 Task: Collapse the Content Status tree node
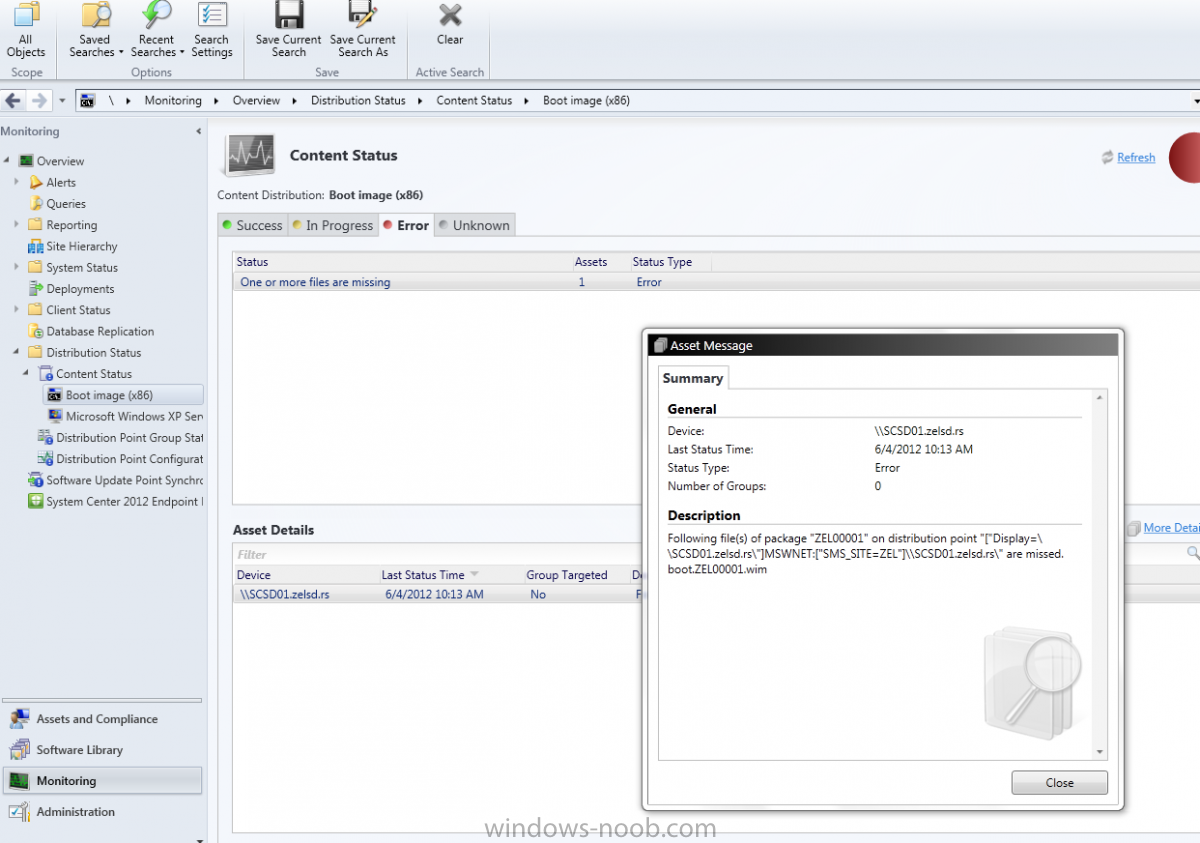tap(26, 373)
